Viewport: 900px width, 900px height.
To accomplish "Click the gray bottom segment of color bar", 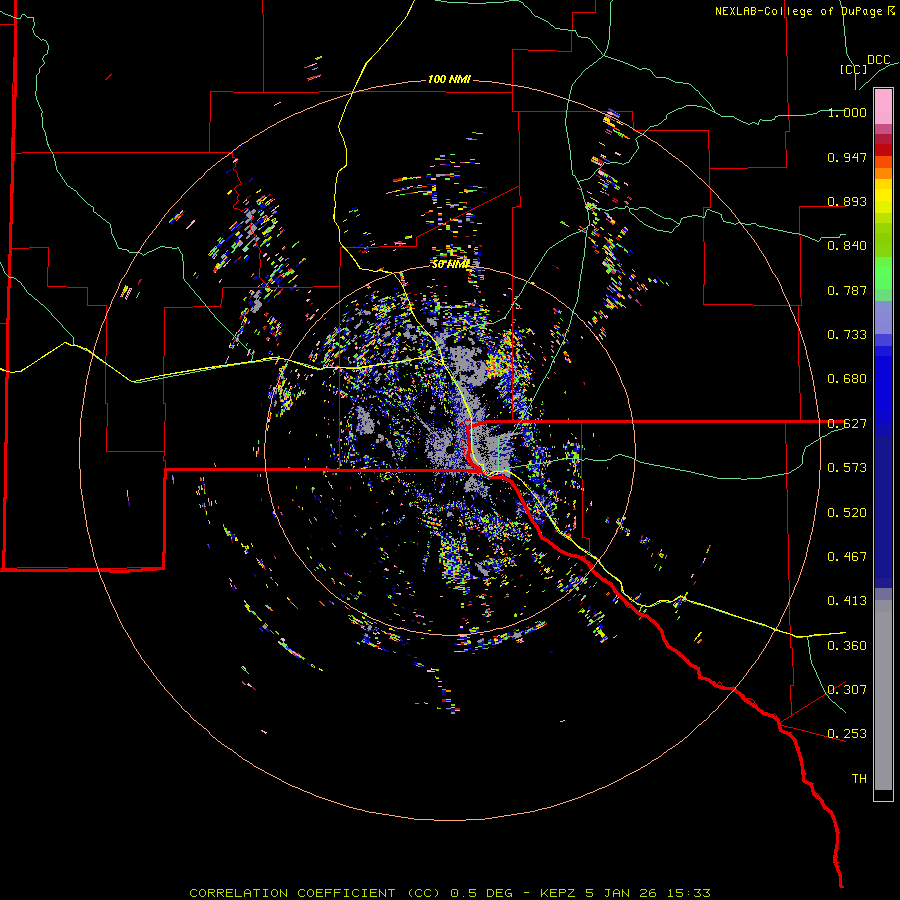I will 883,695.
